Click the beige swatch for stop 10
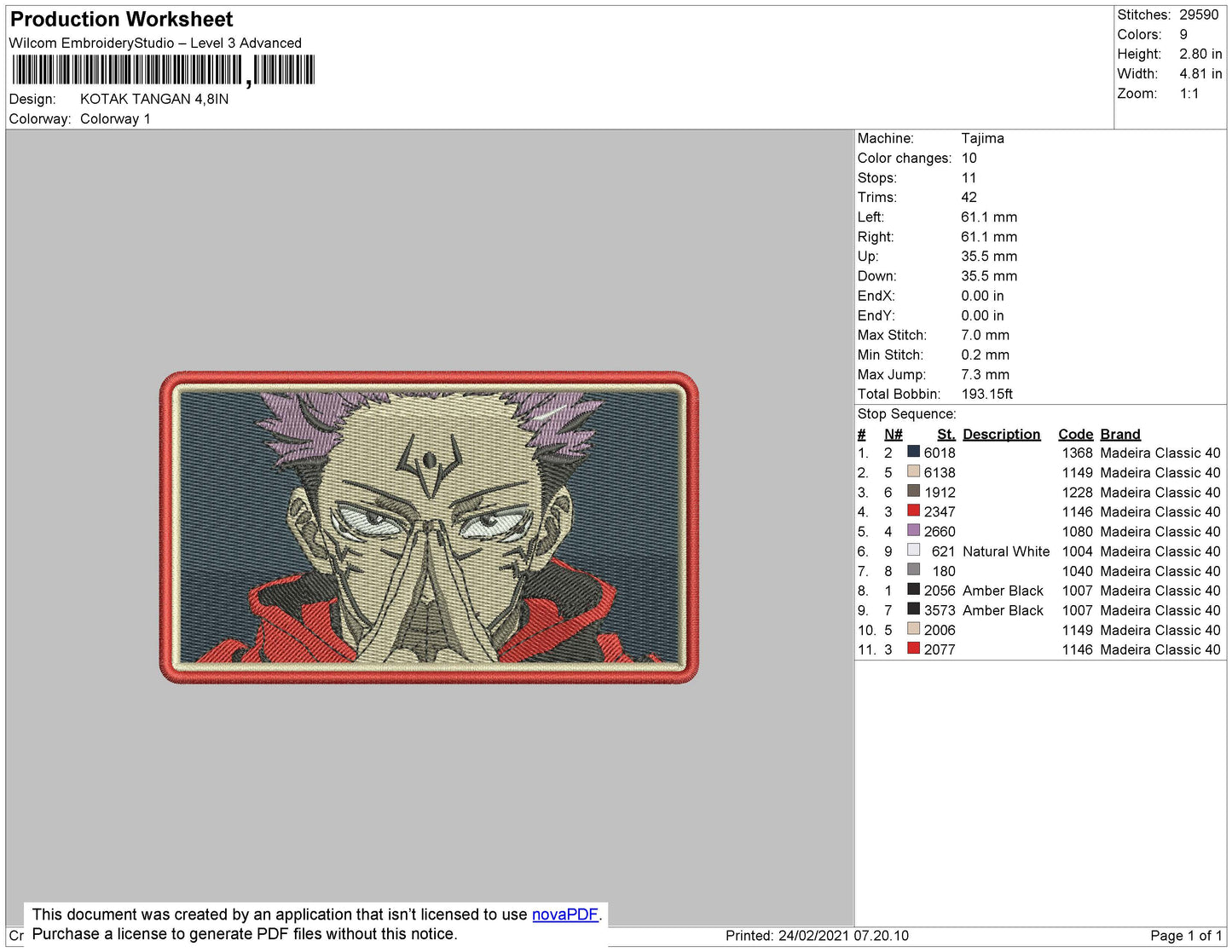Viewport: 1232px width, 952px height. point(913,629)
